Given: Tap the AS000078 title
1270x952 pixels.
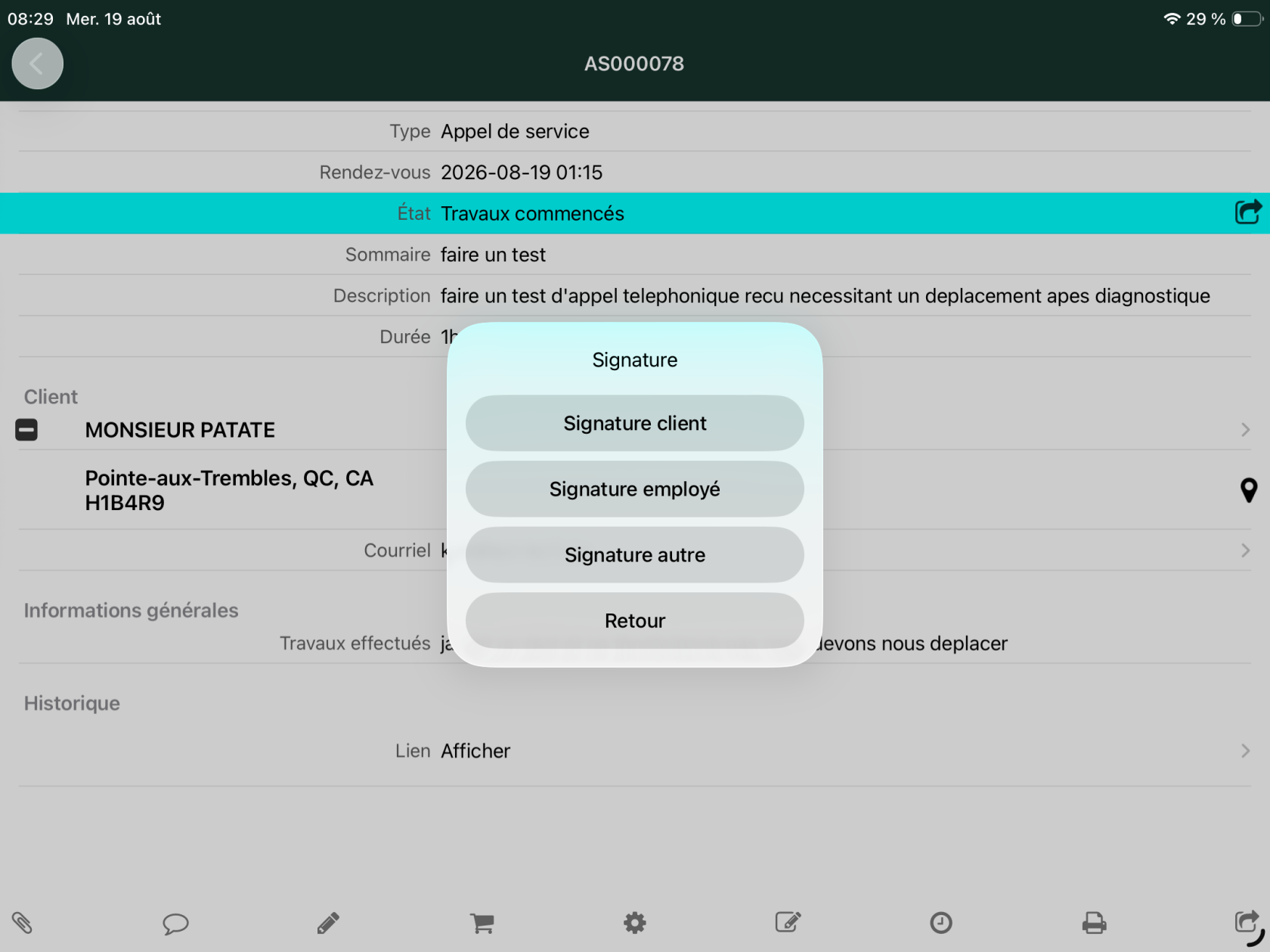Looking at the screenshot, I should tap(634, 63).
